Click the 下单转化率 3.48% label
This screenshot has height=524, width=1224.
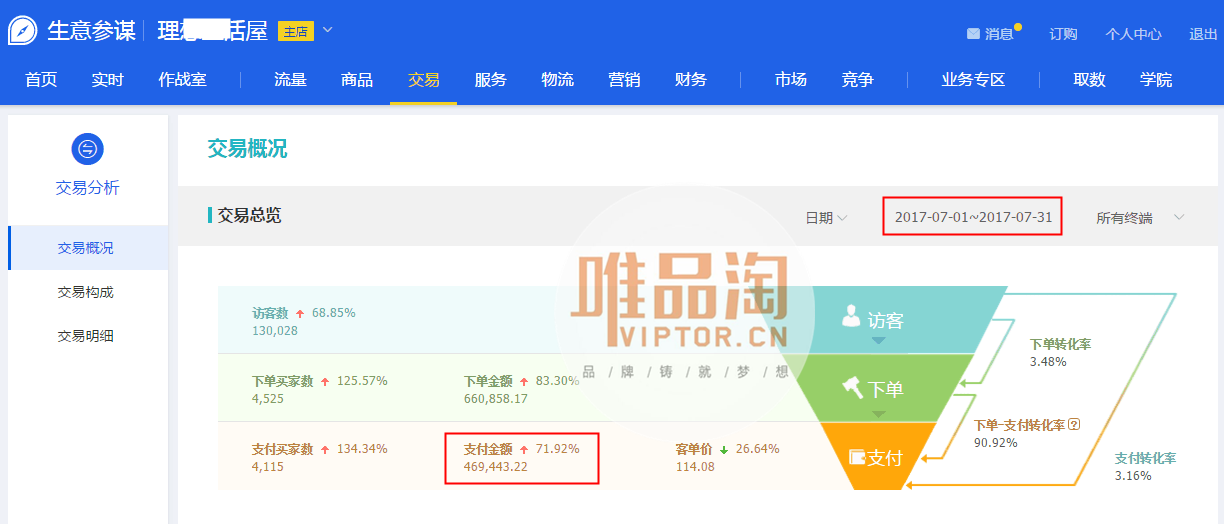(x=1060, y=352)
